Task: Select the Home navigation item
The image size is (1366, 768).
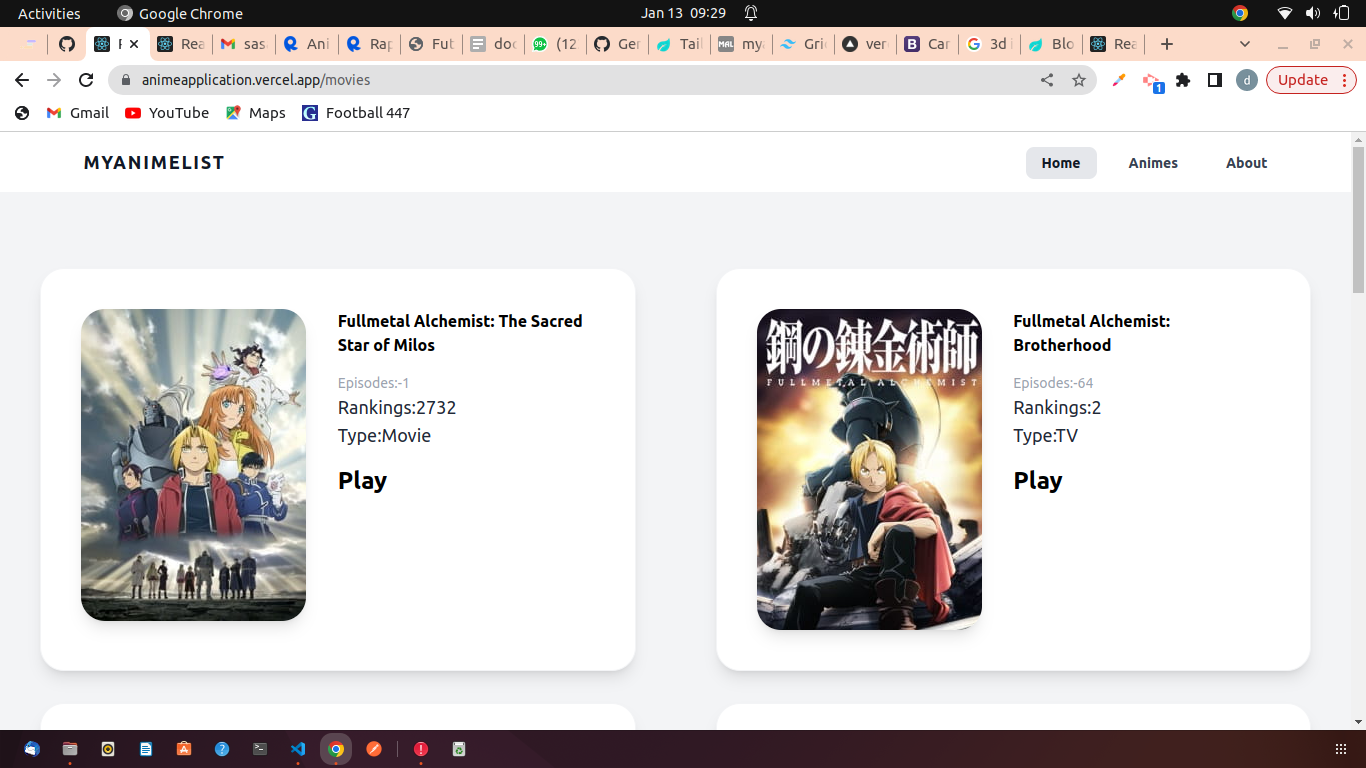Action: pyautogui.click(x=1061, y=162)
